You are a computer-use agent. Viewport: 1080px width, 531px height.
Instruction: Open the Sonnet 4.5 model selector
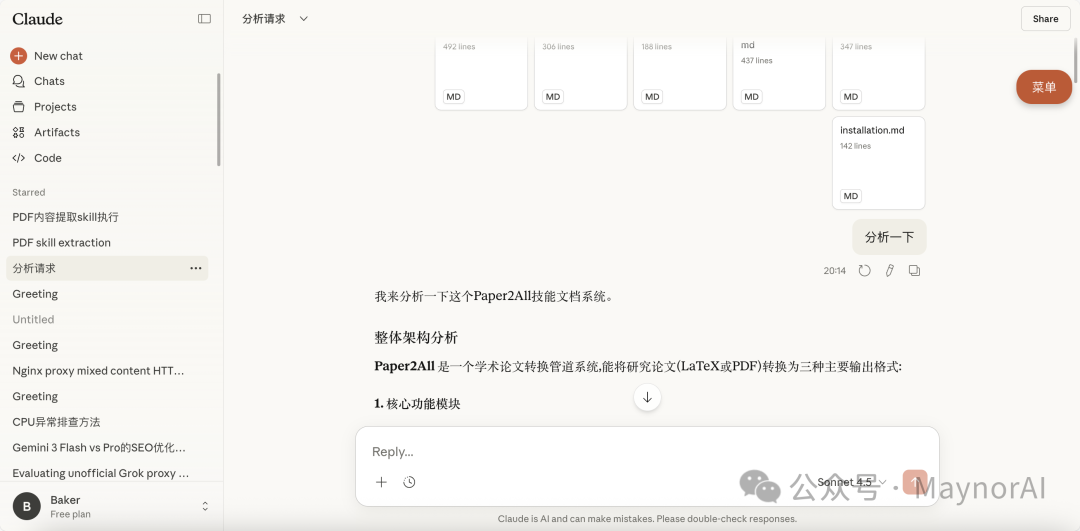[x=851, y=482]
